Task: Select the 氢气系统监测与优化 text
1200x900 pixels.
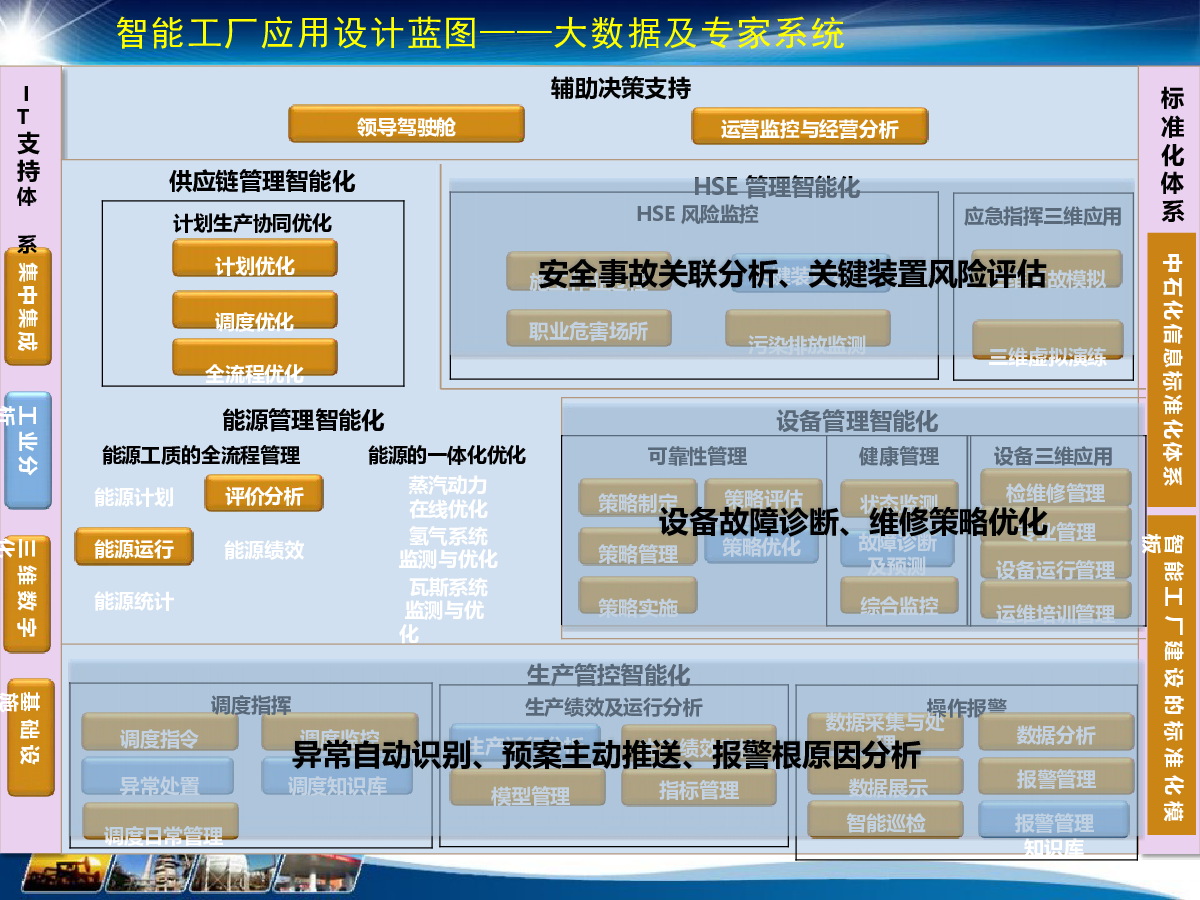Action: (447, 548)
